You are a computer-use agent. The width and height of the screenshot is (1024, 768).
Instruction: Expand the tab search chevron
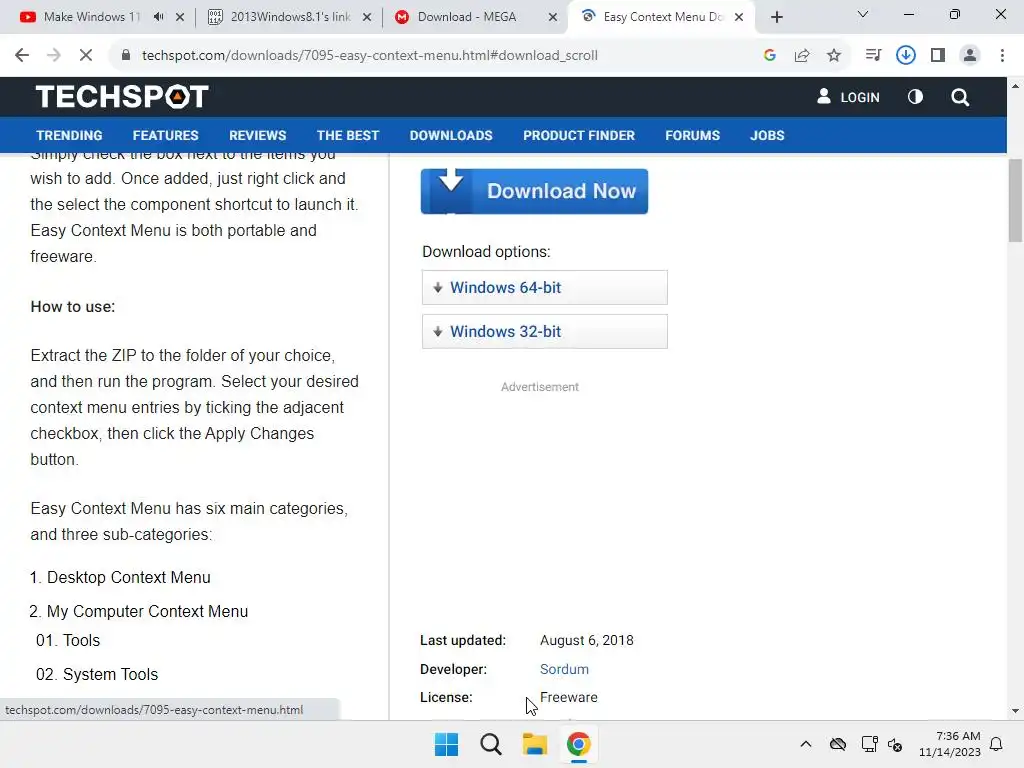(x=863, y=14)
